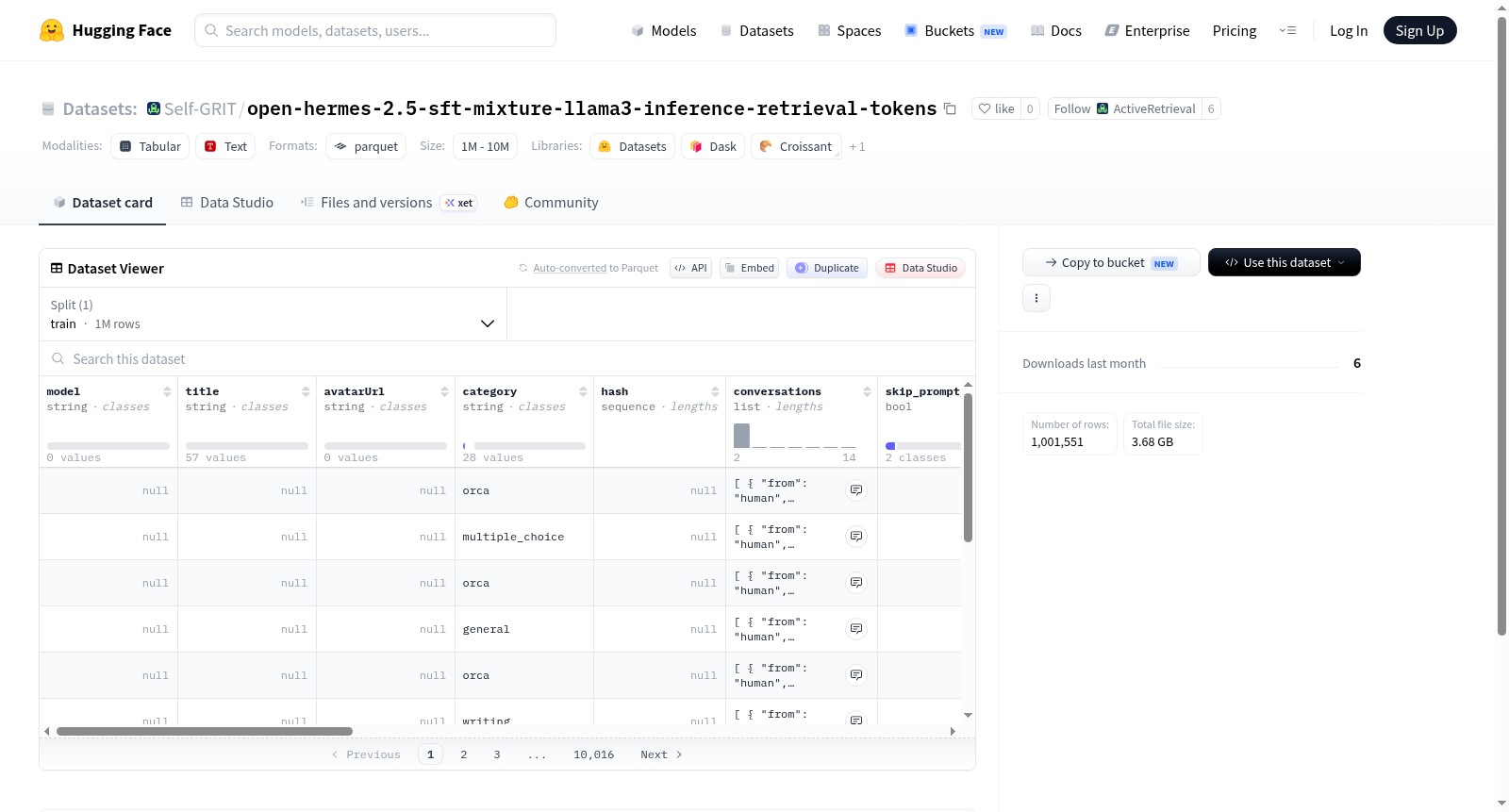Open Data Studio from the viewer toolbar
The width and height of the screenshot is (1509, 812).
click(920, 268)
